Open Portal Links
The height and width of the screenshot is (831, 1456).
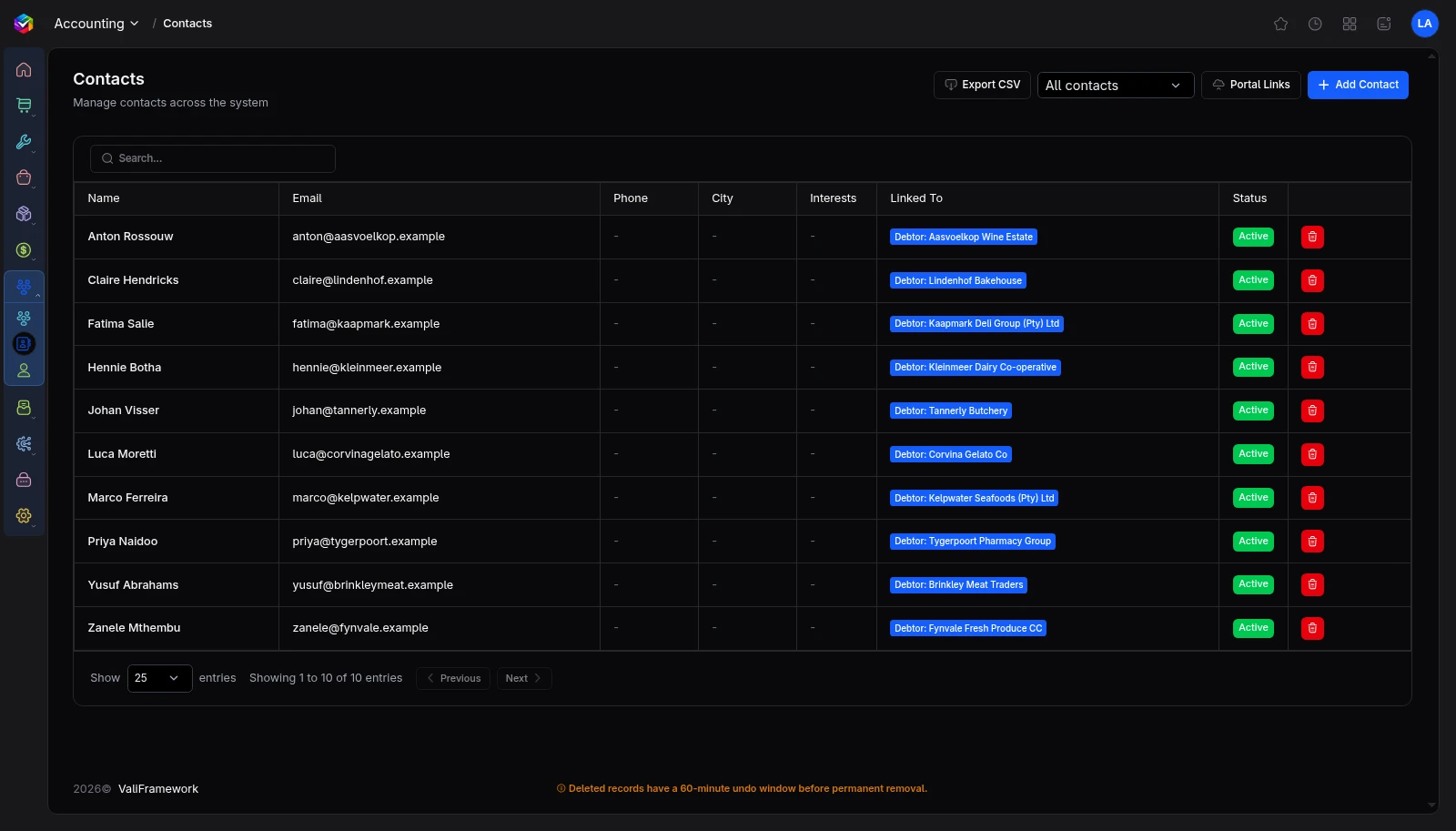coord(1250,85)
